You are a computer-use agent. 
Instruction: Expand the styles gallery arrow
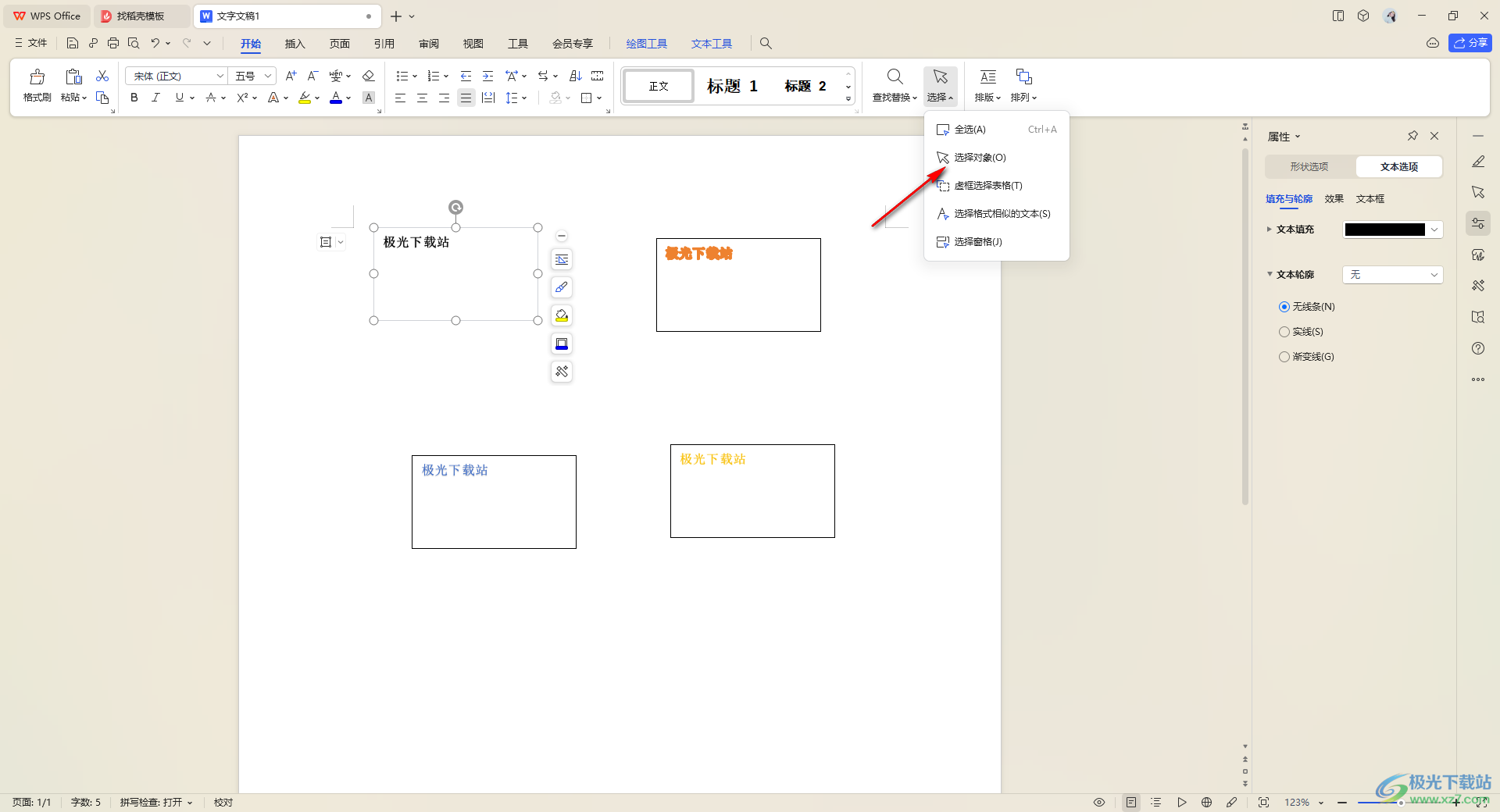pyautogui.click(x=848, y=99)
